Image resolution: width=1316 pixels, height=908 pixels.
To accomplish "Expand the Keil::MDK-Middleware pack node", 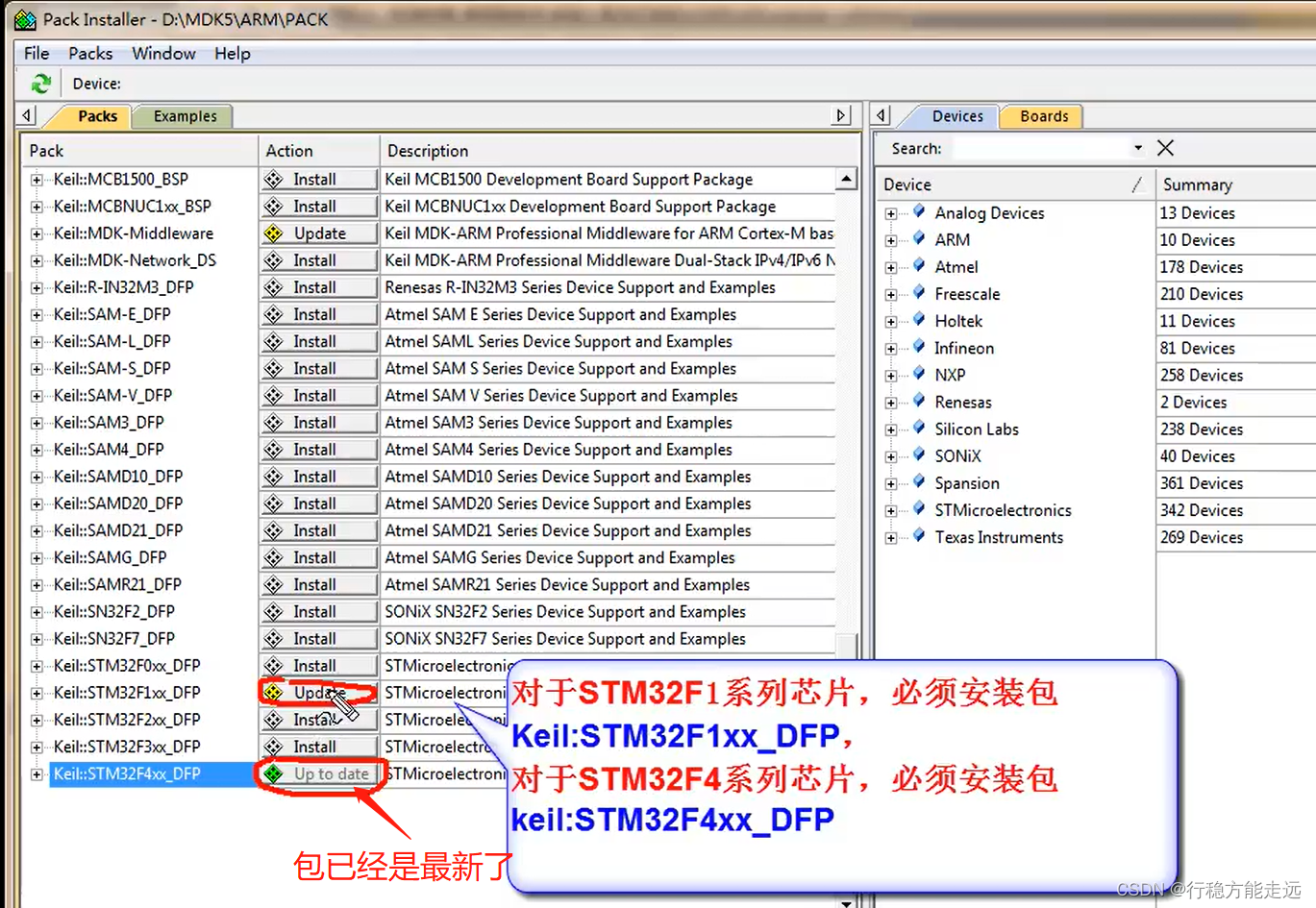I will click(37, 233).
